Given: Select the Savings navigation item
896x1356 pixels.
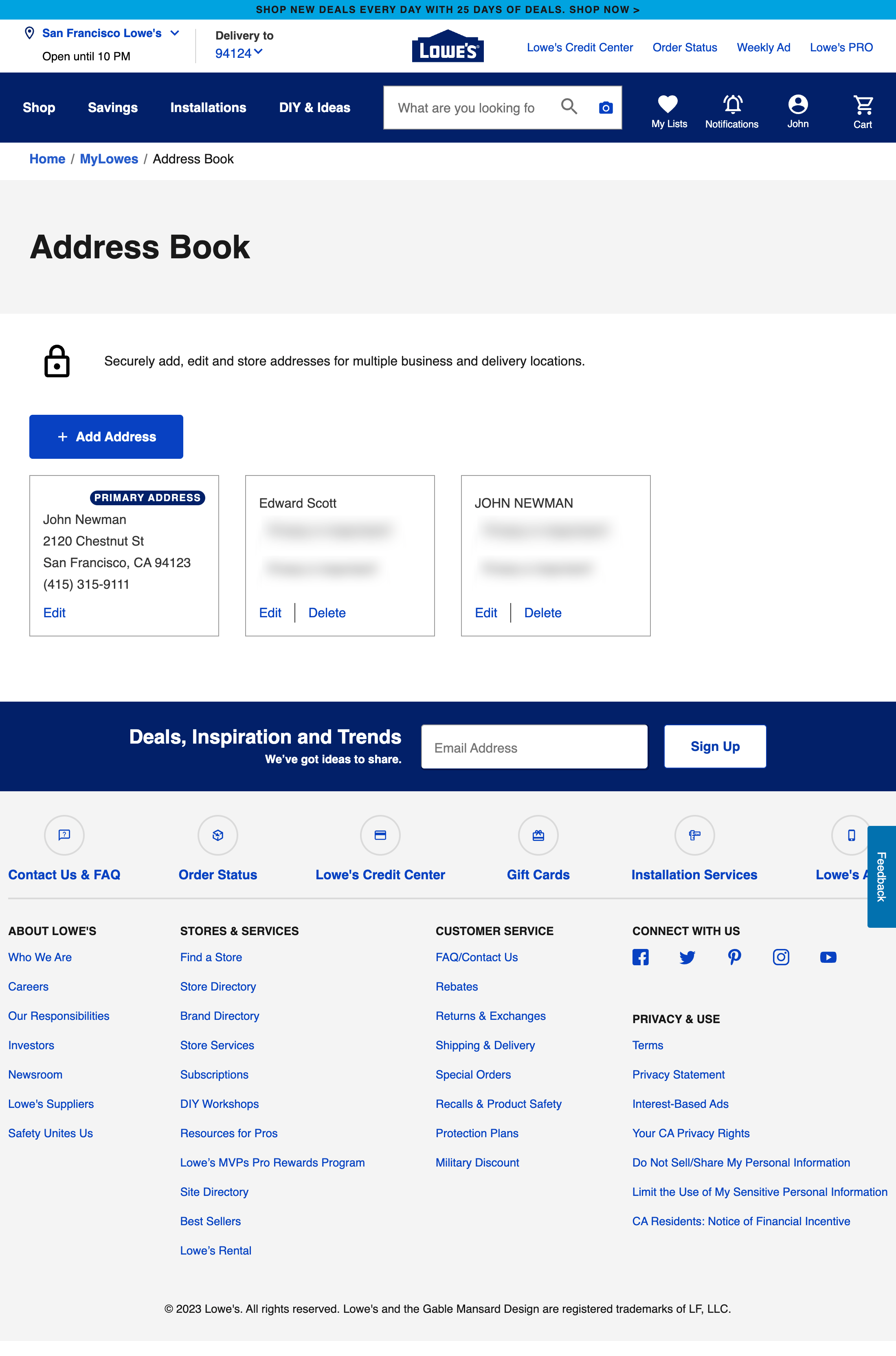Looking at the screenshot, I should pyautogui.click(x=112, y=108).
